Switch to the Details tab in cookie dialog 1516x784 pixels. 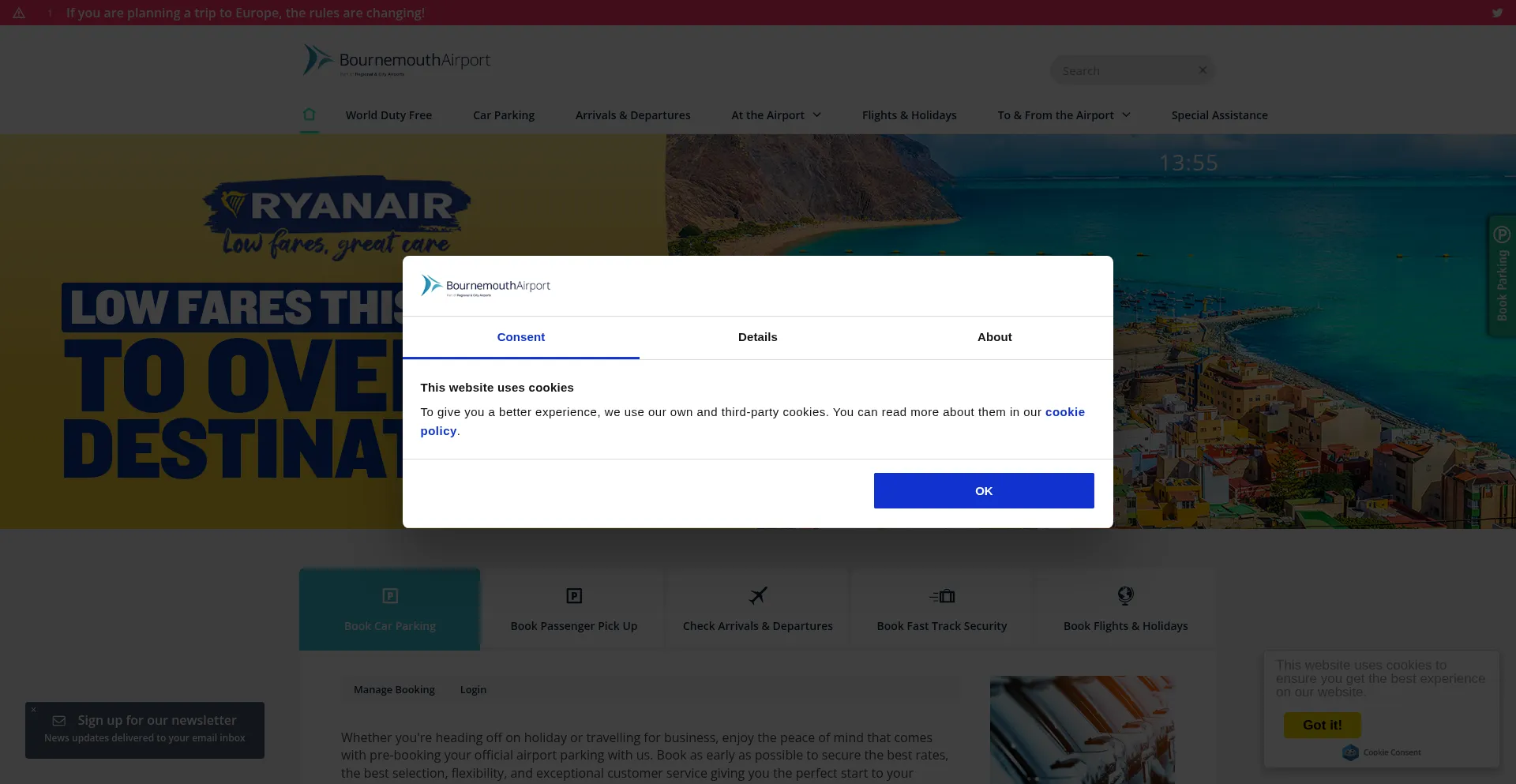758,337
